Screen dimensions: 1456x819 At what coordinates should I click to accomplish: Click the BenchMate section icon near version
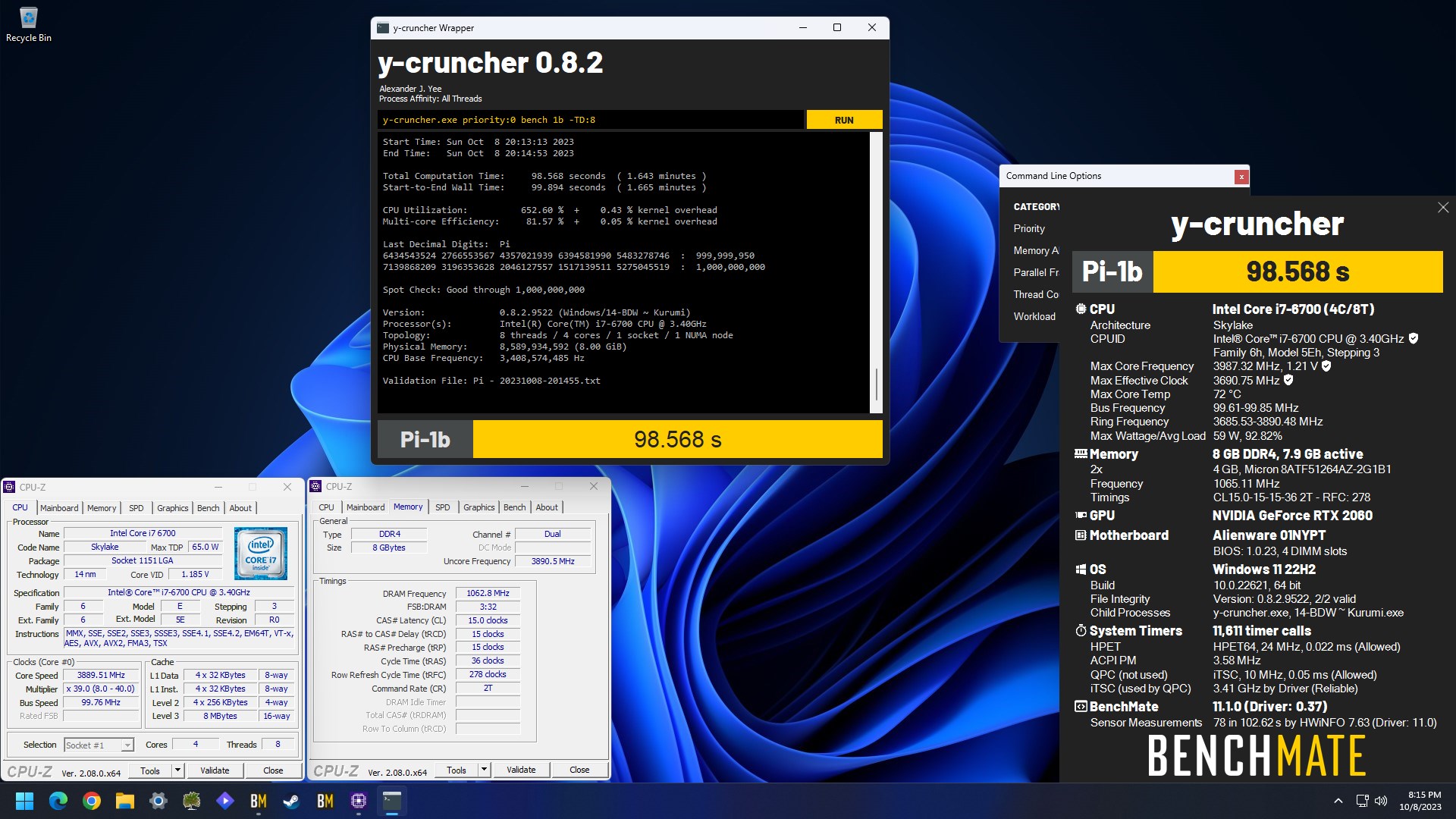pos(1081,707)
